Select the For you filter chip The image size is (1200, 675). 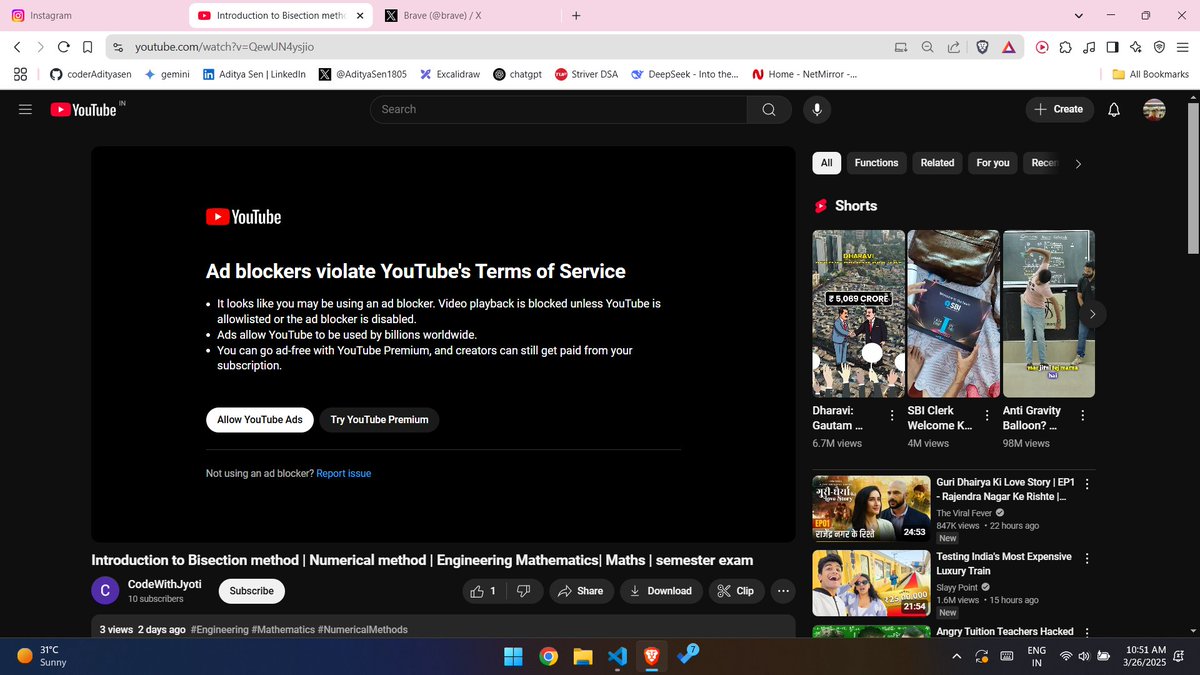[993, 163]
